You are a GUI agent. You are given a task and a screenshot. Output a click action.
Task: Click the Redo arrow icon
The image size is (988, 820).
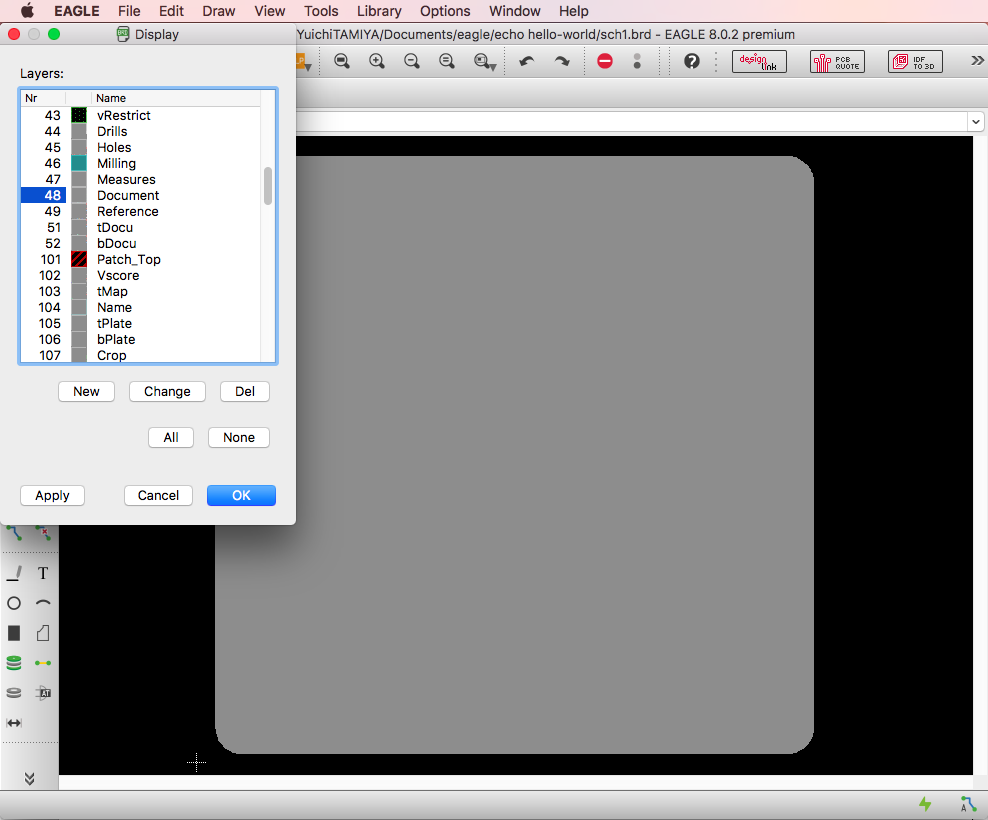pos(562,61)
